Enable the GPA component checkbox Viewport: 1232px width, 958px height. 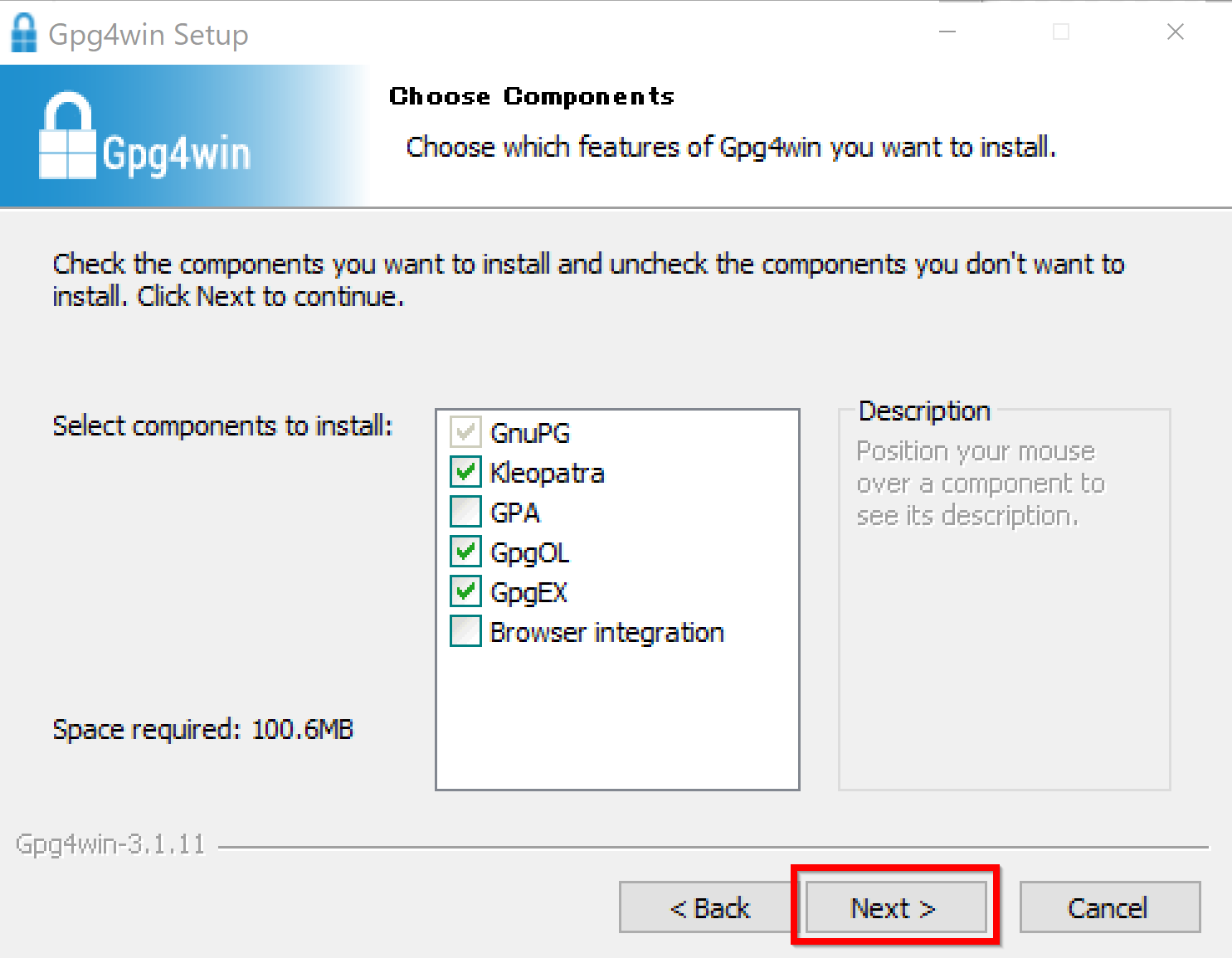(465, 512)
